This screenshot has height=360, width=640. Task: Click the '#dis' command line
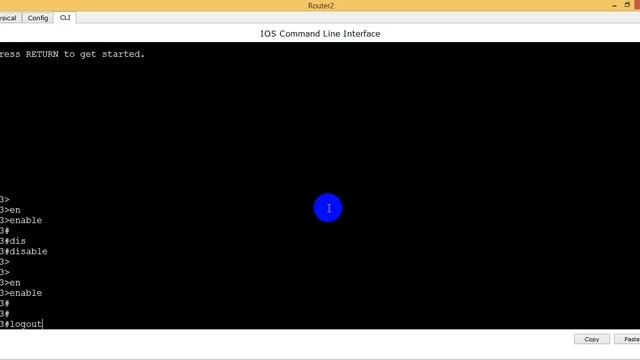[13, 241]
